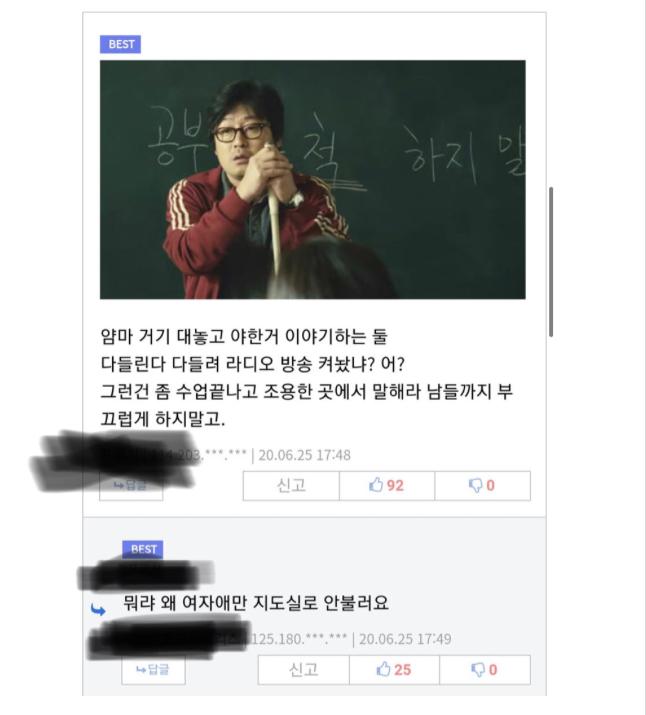Click the first comment's text starting 얌마 거기

pyautogui.click(x=306, y=377)
